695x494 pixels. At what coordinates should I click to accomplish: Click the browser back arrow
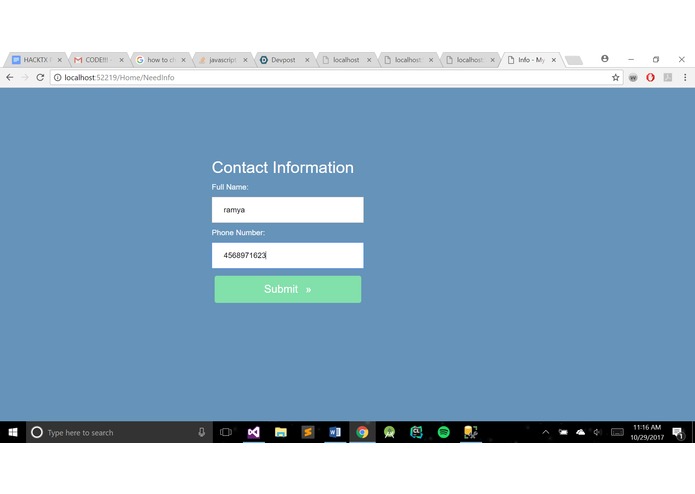[x=10, y=78]
